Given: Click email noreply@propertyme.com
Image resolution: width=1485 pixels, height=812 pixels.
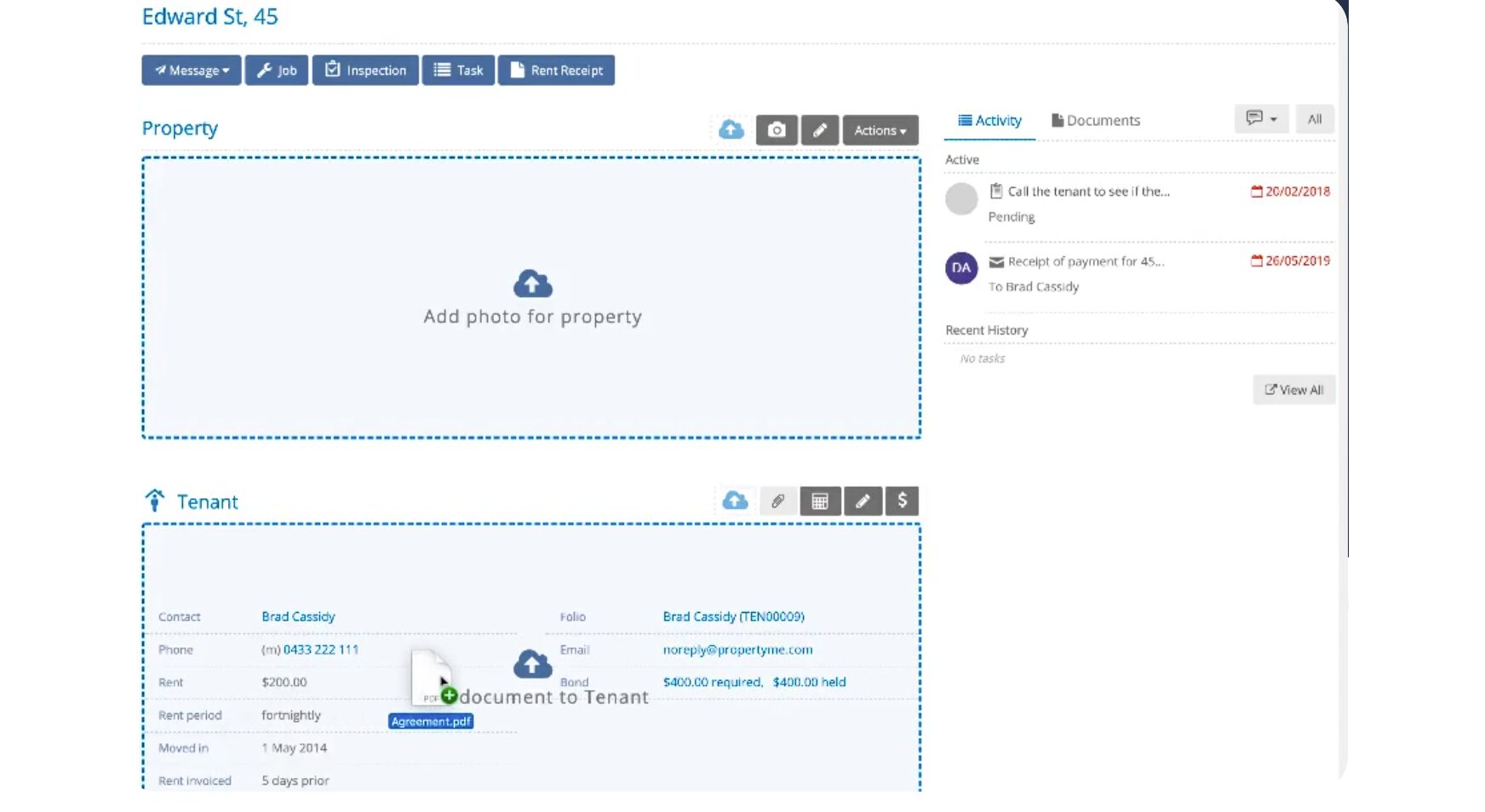Looking at the screenshot, I should pyautogui.click(x=737, y=649).
